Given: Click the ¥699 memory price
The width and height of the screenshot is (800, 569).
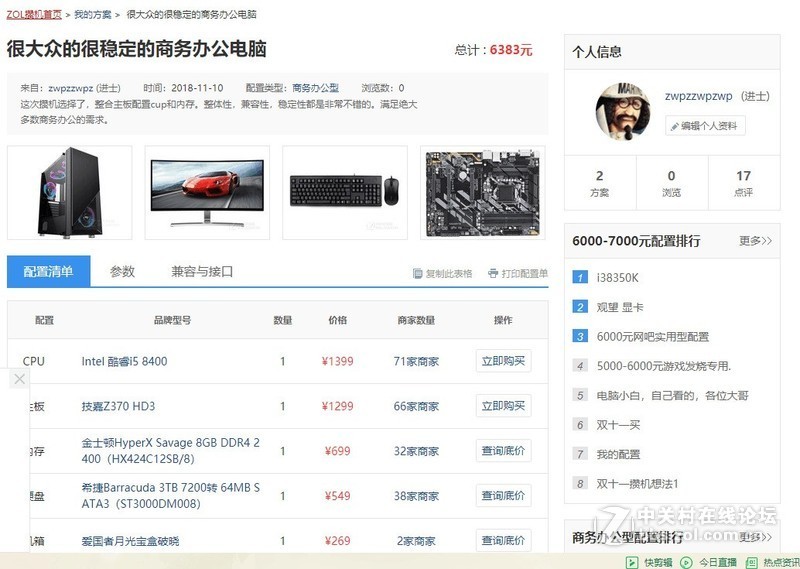Looking at the screenshot, I should tap(337, 451).
